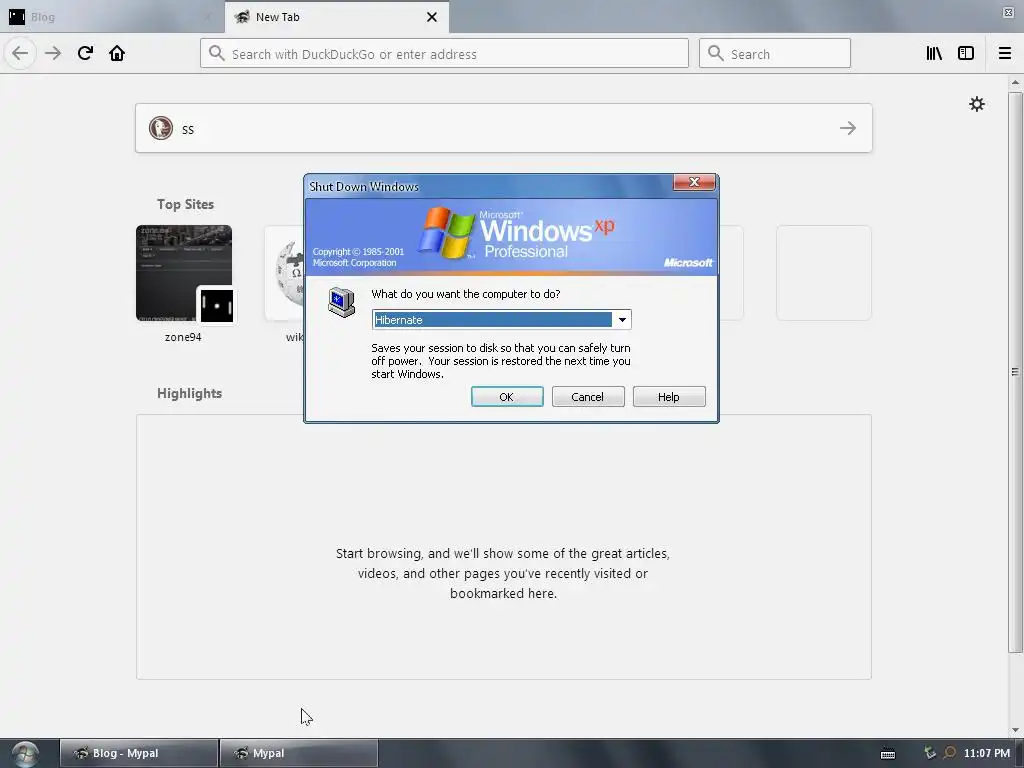Close the New Tab tab
This screenshot has height=768, width=1024.
click(x=432, y=17)
